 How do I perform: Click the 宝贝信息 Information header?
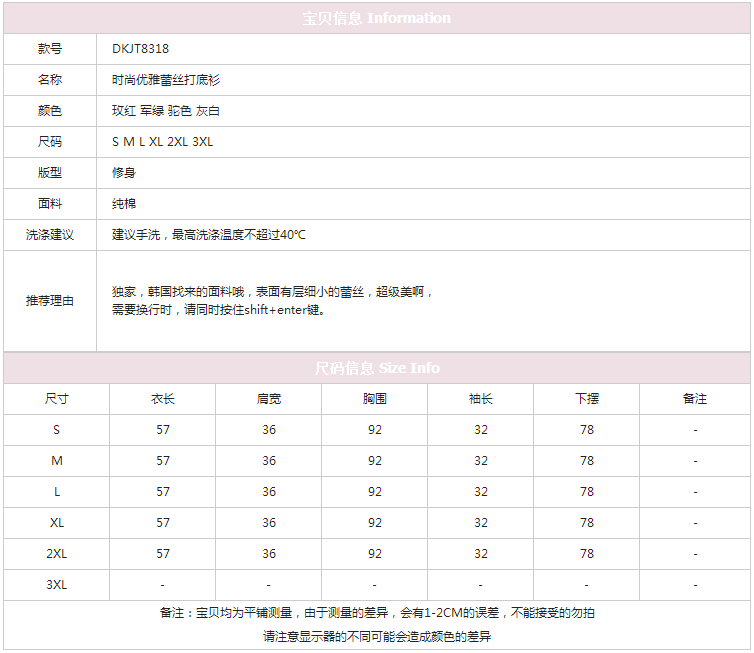click(377, 18)
